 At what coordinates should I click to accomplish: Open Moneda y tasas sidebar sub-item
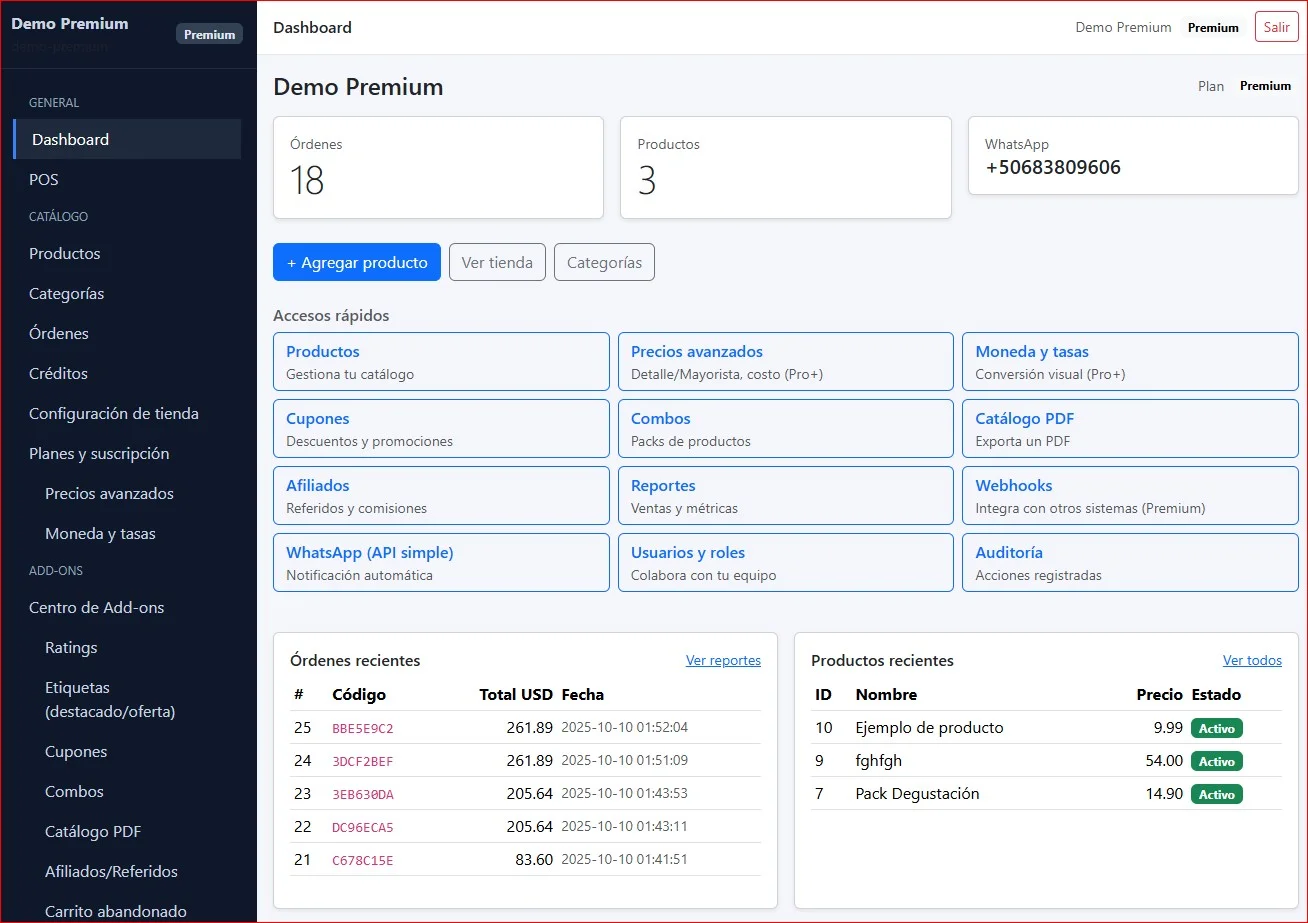tap(100, 533)
